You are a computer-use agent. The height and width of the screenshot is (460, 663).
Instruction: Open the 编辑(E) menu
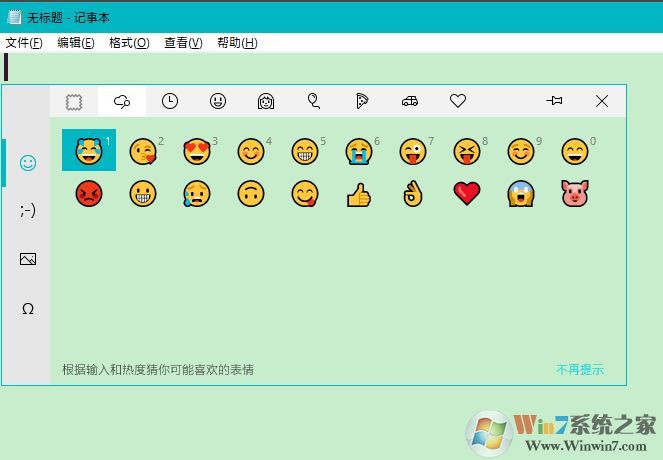[76, 43]
